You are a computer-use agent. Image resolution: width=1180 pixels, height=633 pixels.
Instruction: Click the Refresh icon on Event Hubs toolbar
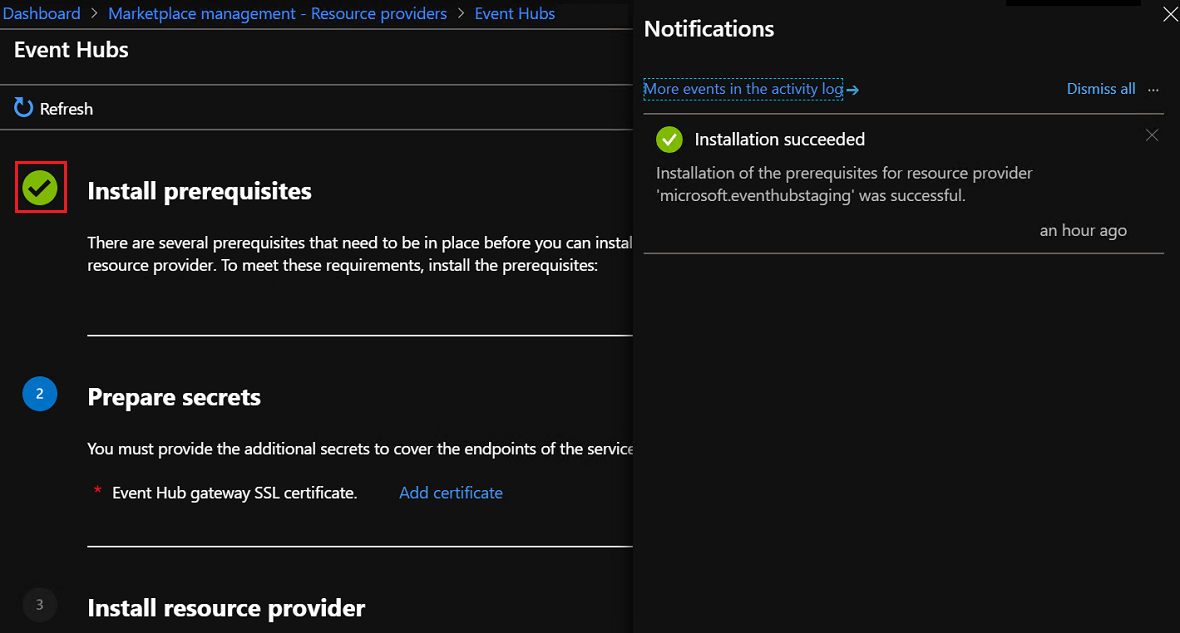click(x=22, y=108)
